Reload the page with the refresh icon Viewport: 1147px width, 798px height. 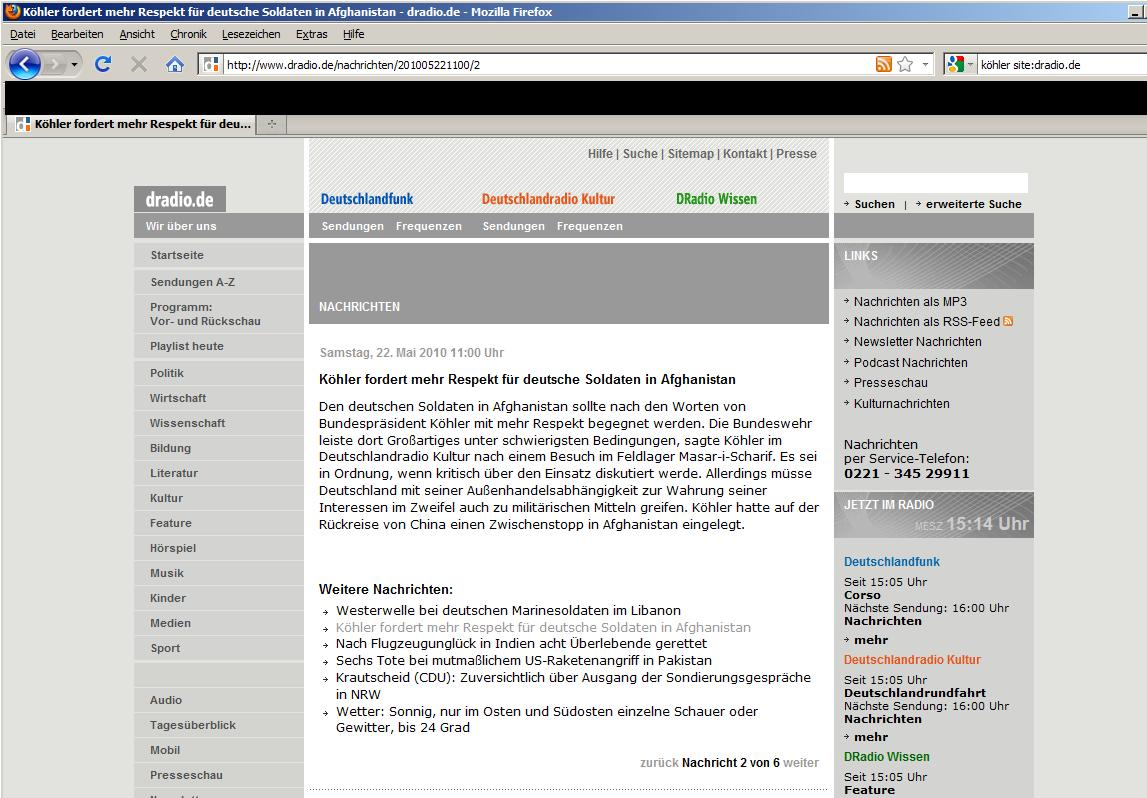coord(103,64)
